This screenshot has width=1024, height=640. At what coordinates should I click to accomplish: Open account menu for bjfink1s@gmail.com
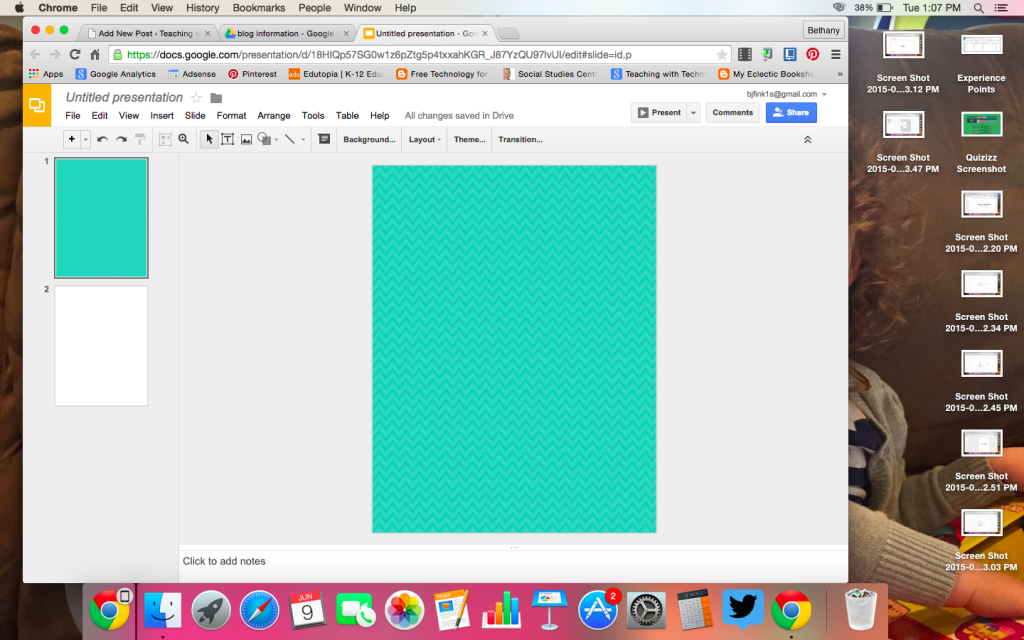click(786, 94)
